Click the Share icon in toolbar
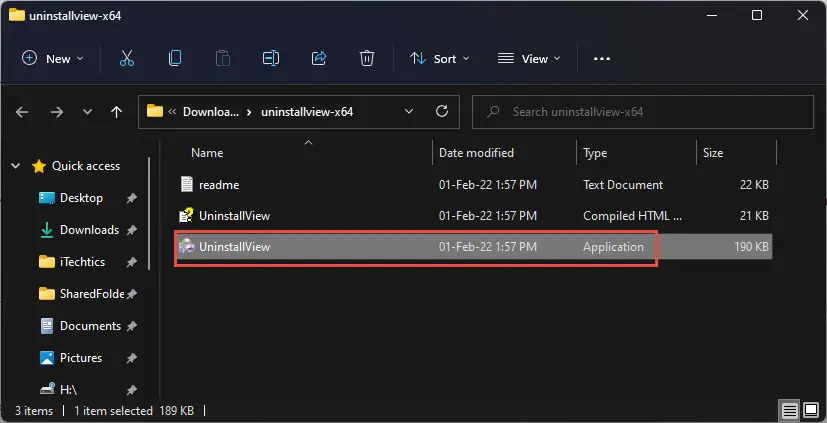 pyautogui.click(x=319, y=59)
